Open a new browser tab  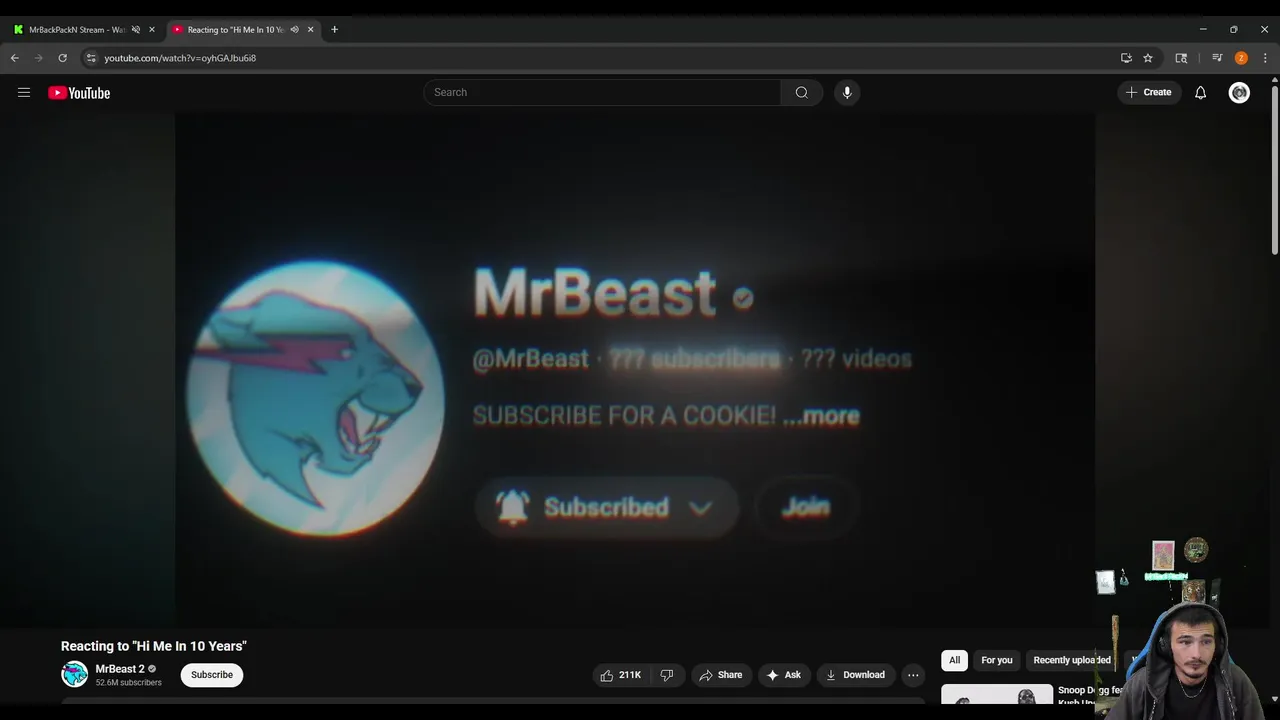click(x=334, y=29)
